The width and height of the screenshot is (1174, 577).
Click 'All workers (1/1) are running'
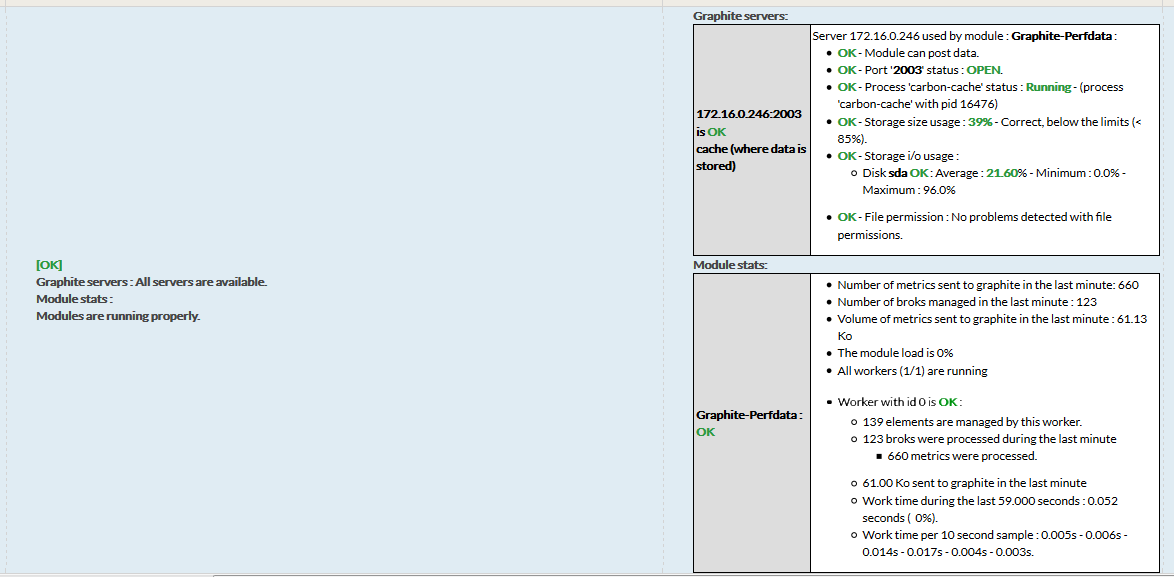[912, 371]
